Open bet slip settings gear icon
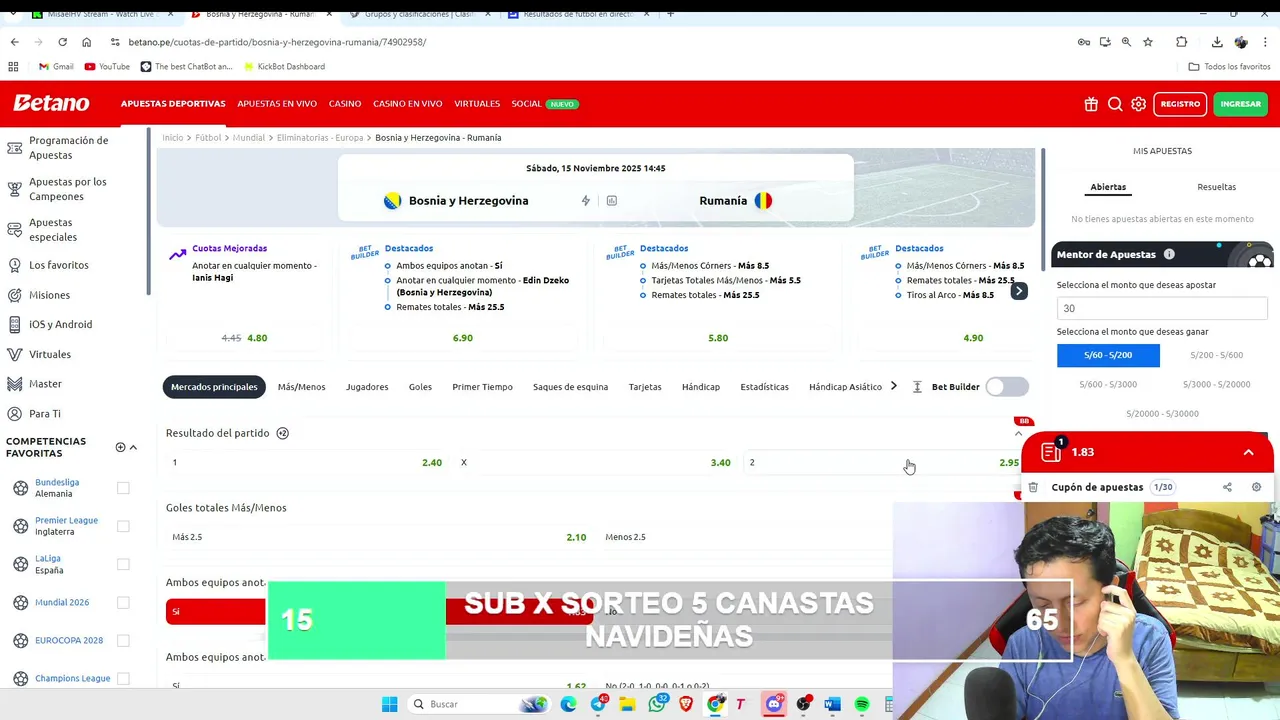The width and height of the screenshot is (1280, 720). coord(1256,487)
